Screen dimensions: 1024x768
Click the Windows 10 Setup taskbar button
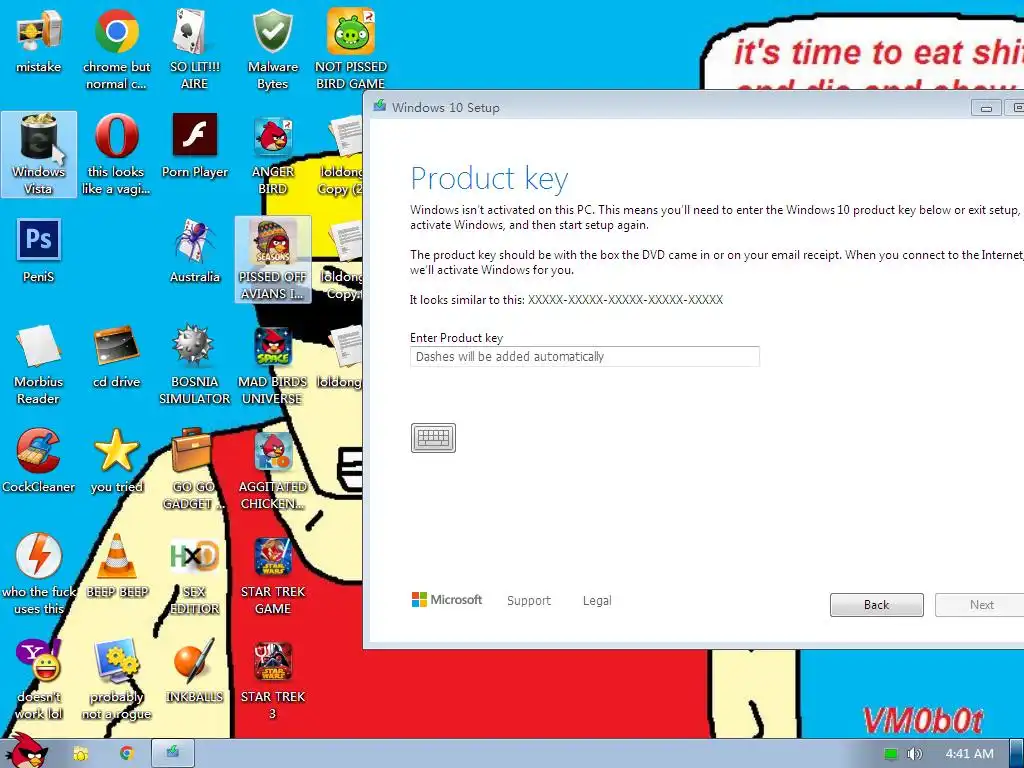[x=172, y=754]
